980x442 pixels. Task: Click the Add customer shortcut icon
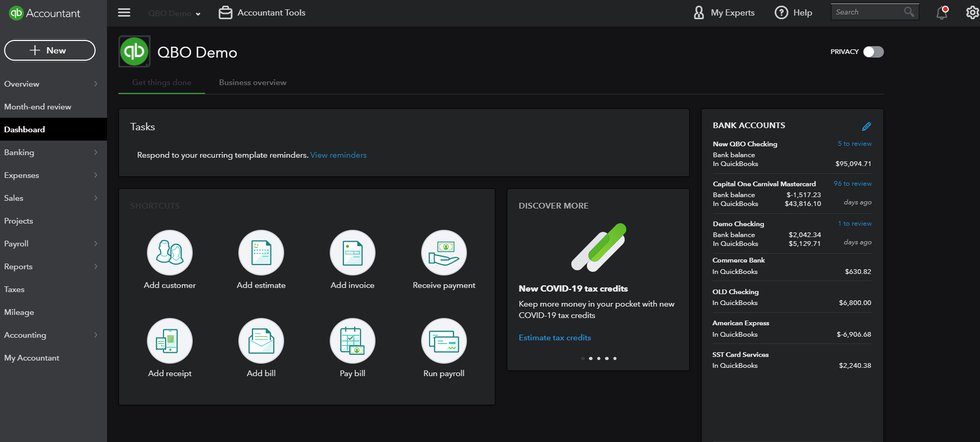click(171, 252)
